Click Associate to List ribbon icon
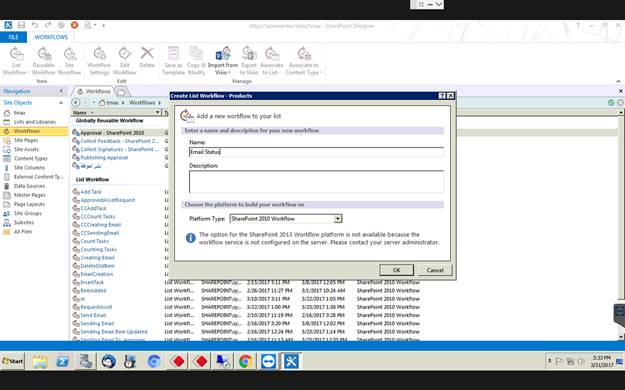 [271, 61]
